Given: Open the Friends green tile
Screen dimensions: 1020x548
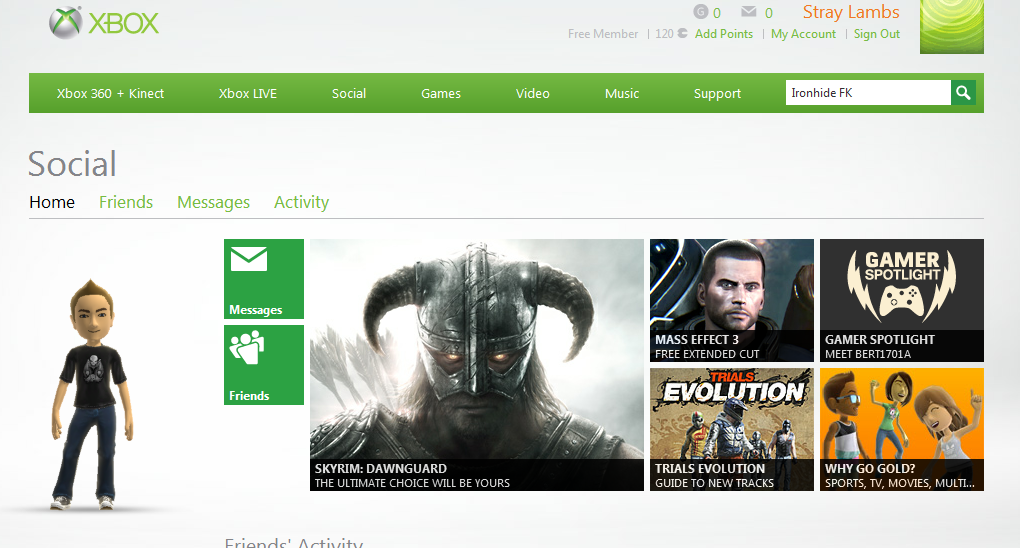Looking at the screenshot, I should coord(263,364).
